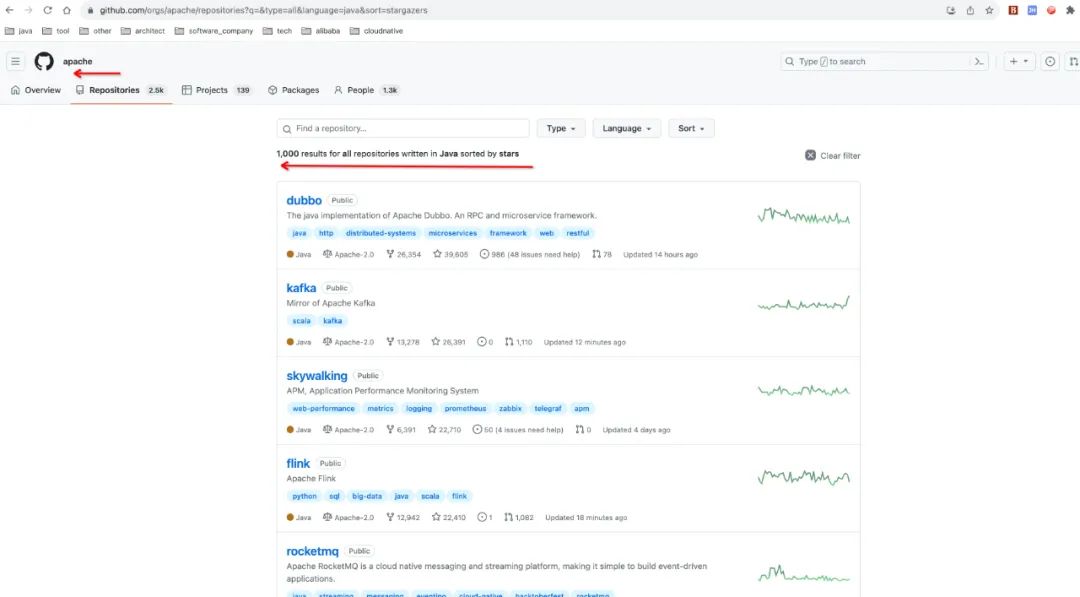
Task: Open the hamburger navigation menu
Action: (x=15, y=61)
